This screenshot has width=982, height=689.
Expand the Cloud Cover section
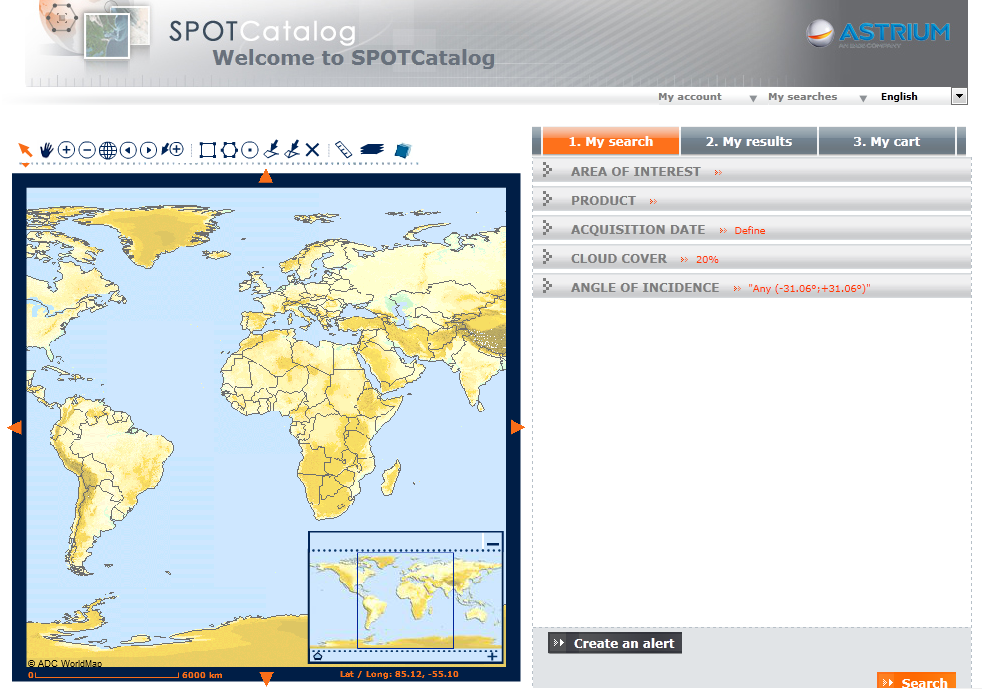pos(752,258)
